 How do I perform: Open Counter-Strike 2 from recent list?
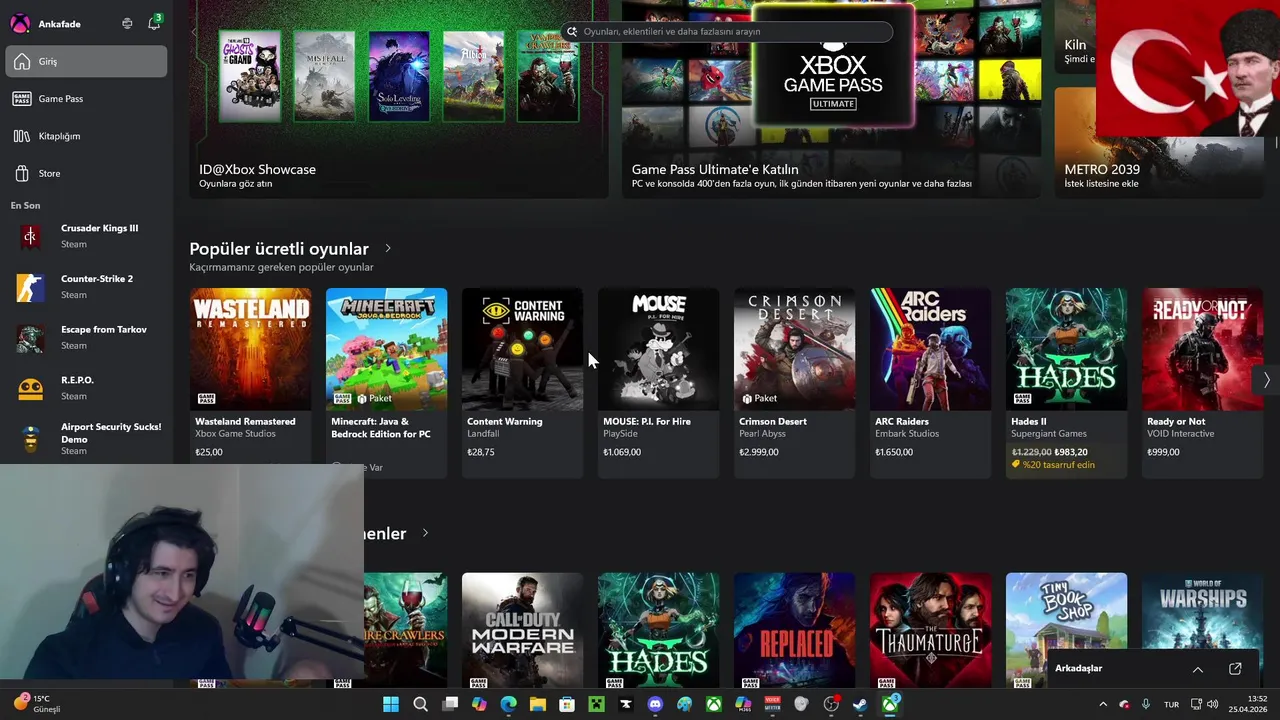click(86, 287)
